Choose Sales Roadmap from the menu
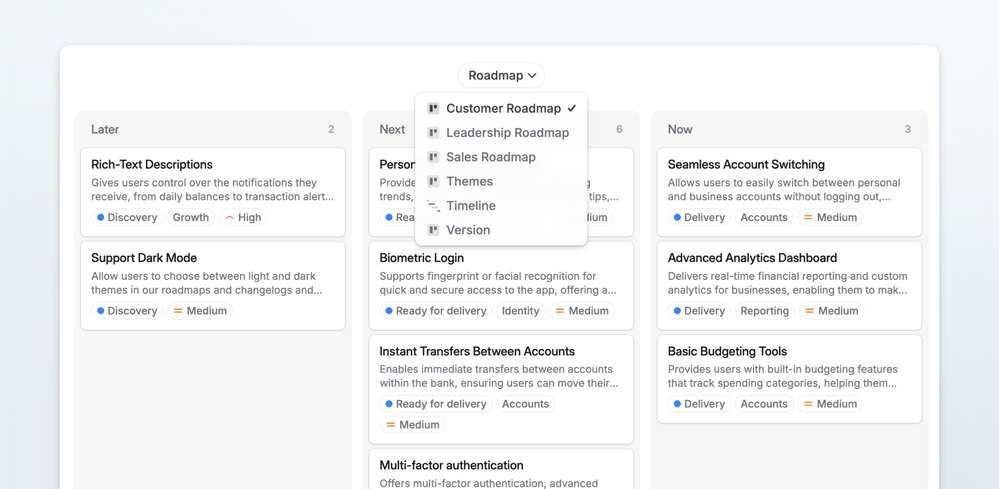Screen dimensions: 999x489 click(501, 157)
